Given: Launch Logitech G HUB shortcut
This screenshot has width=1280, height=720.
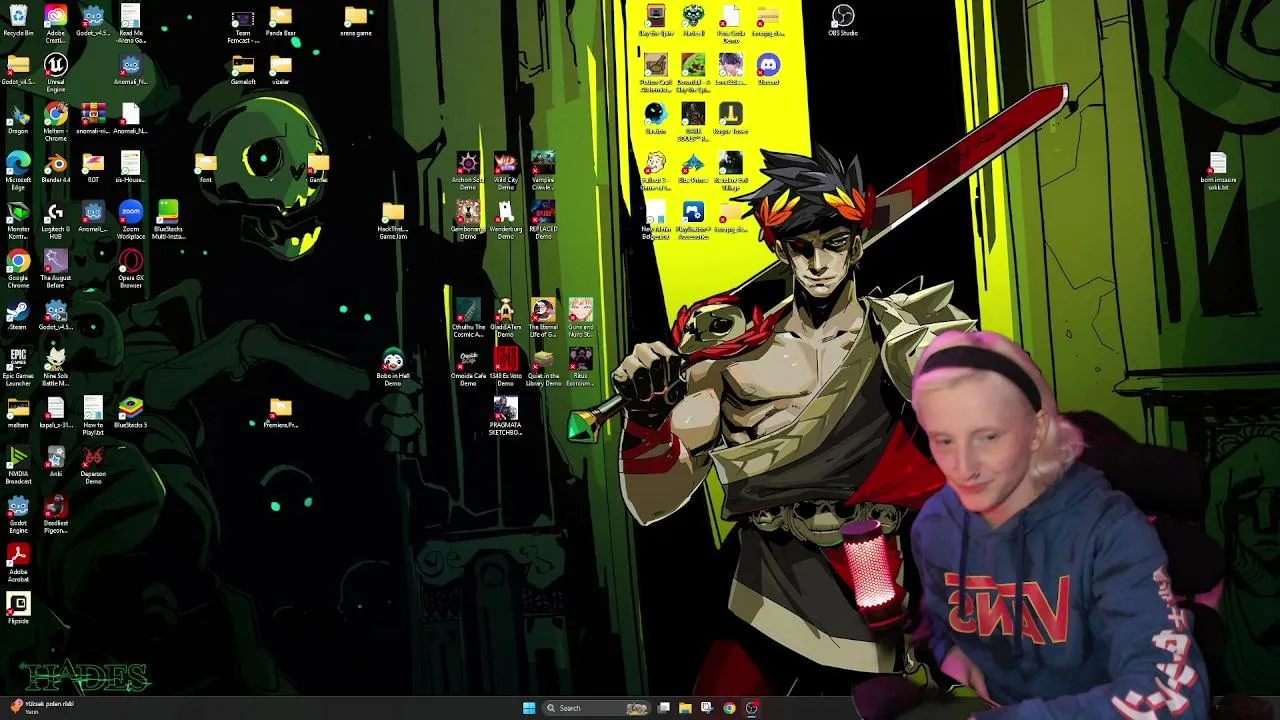Looking at the screenshot, I should (56, 219).
